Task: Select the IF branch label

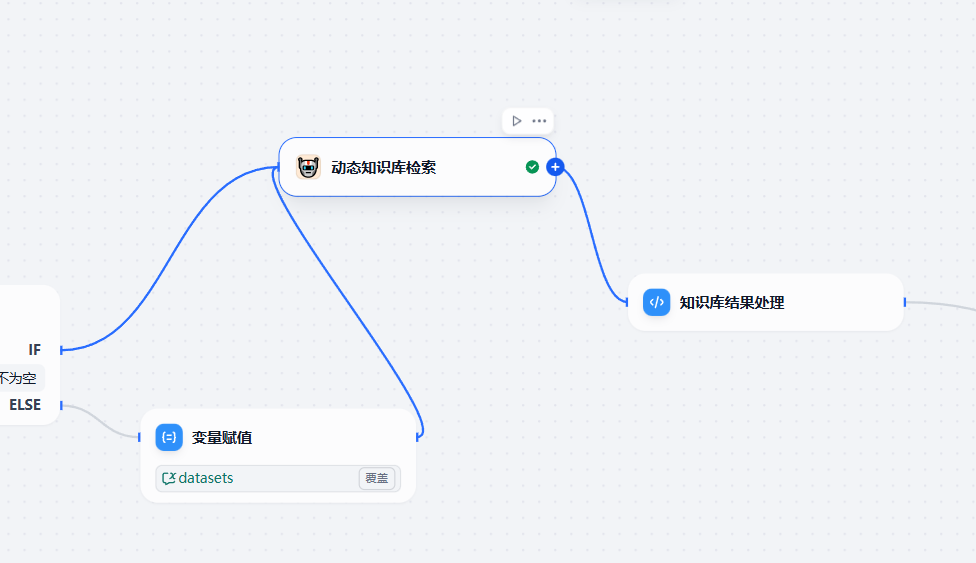Action: (x=35, y=349)
